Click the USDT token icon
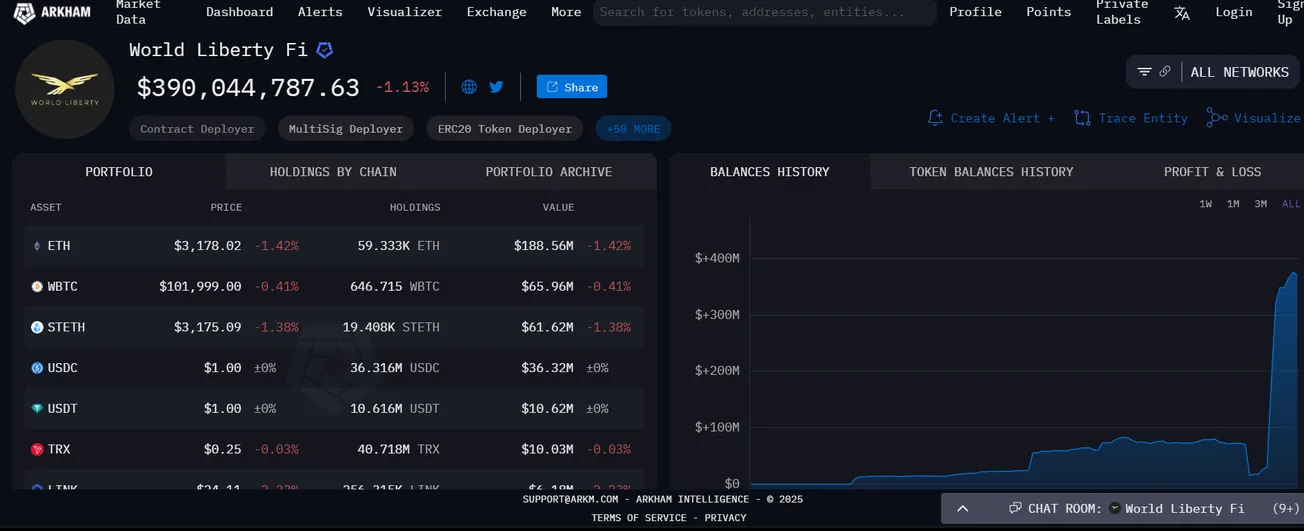Screen dimensions: 1304x531 (x=37, y=409)
